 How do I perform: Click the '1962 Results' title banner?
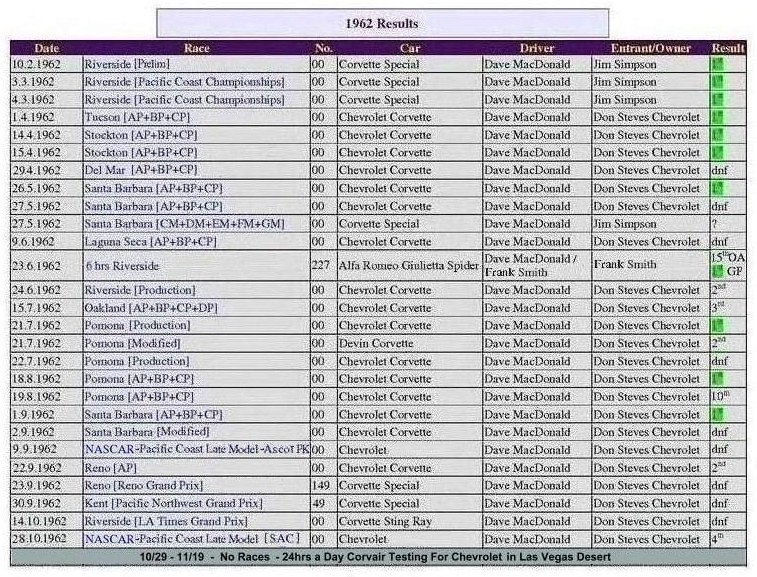[382, 23]
